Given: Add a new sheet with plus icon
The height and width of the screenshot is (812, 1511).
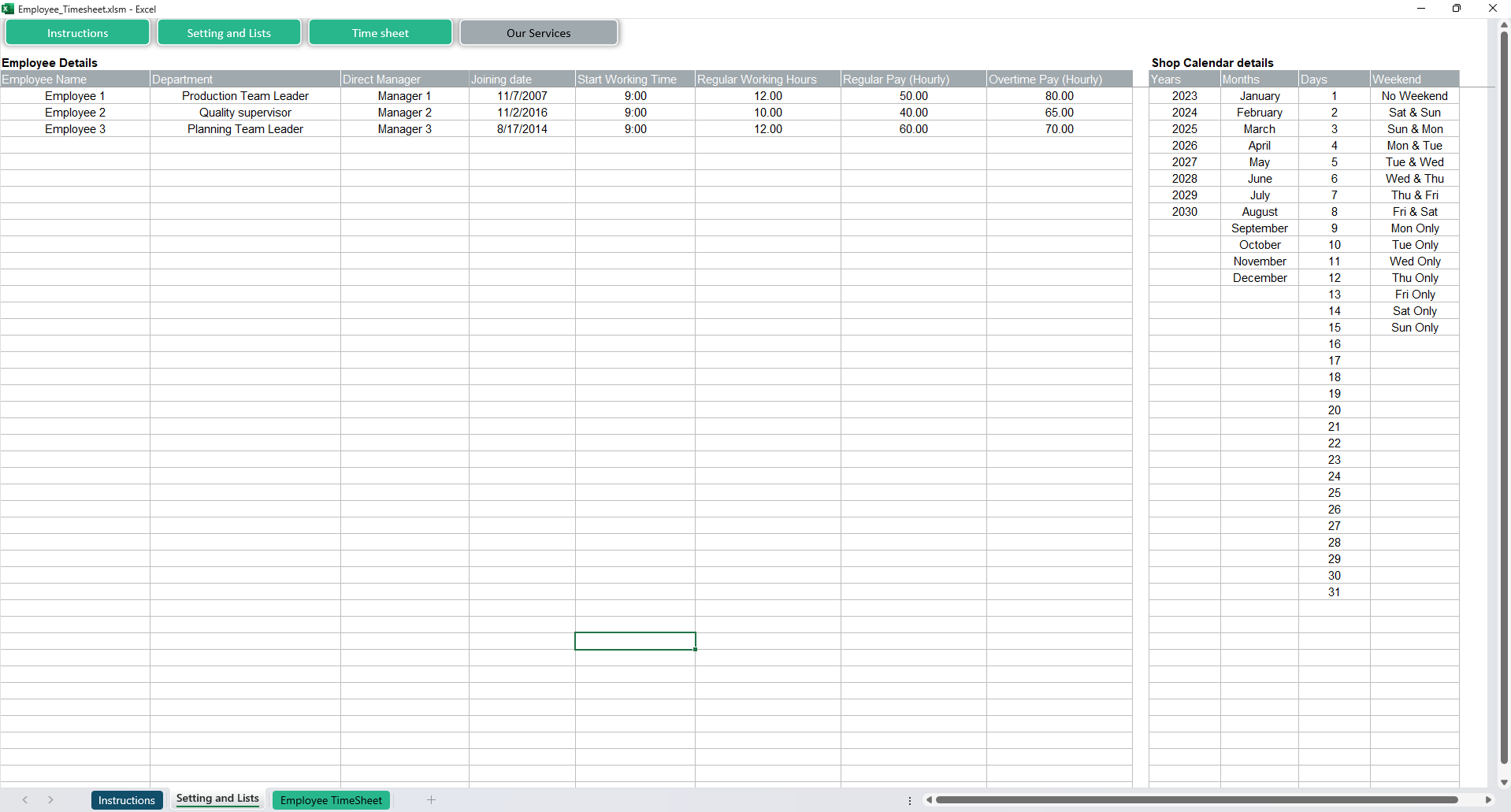Looking at the screenshot, I should coord(431,799).
